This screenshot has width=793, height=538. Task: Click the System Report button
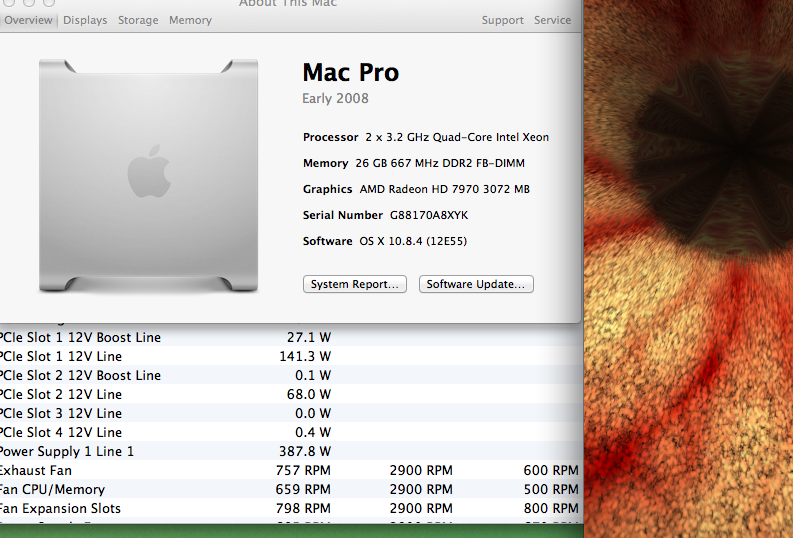[355, 284]
